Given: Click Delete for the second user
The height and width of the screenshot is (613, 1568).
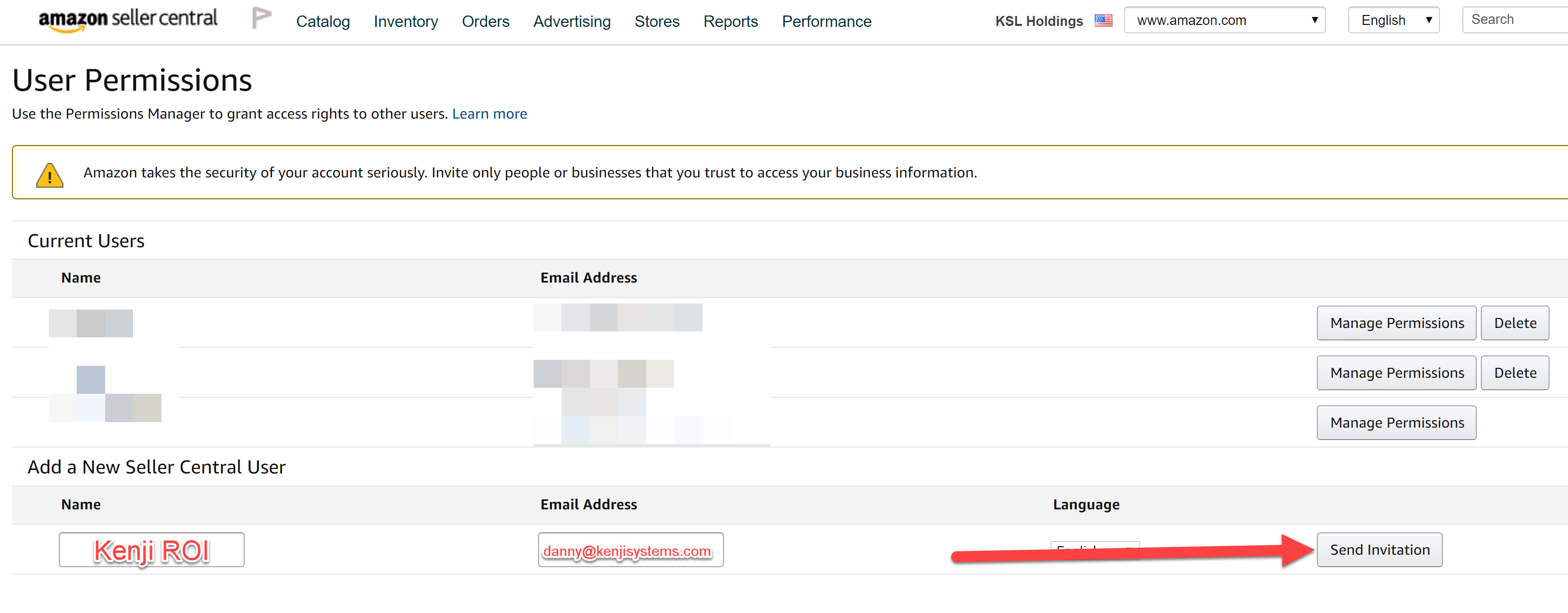Looking at the screenshot, I should (1514, 373).
